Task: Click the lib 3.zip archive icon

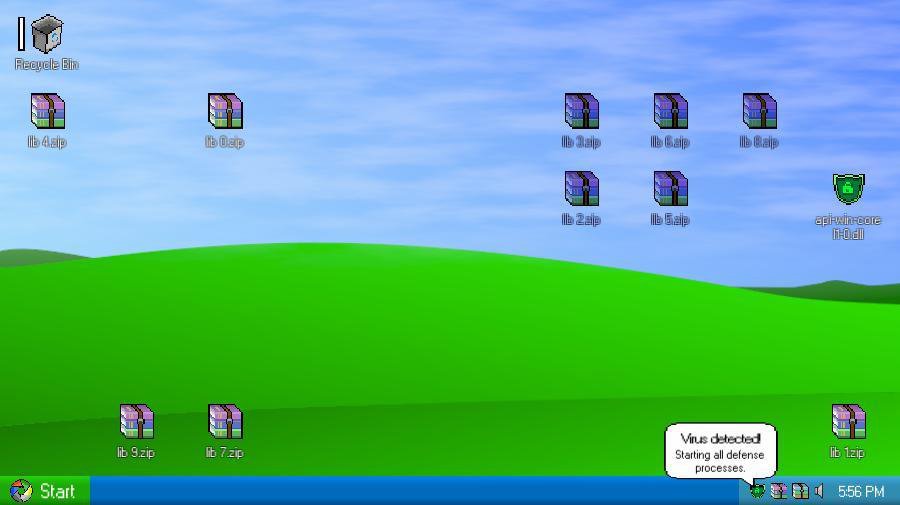Action: click(581, 111)
